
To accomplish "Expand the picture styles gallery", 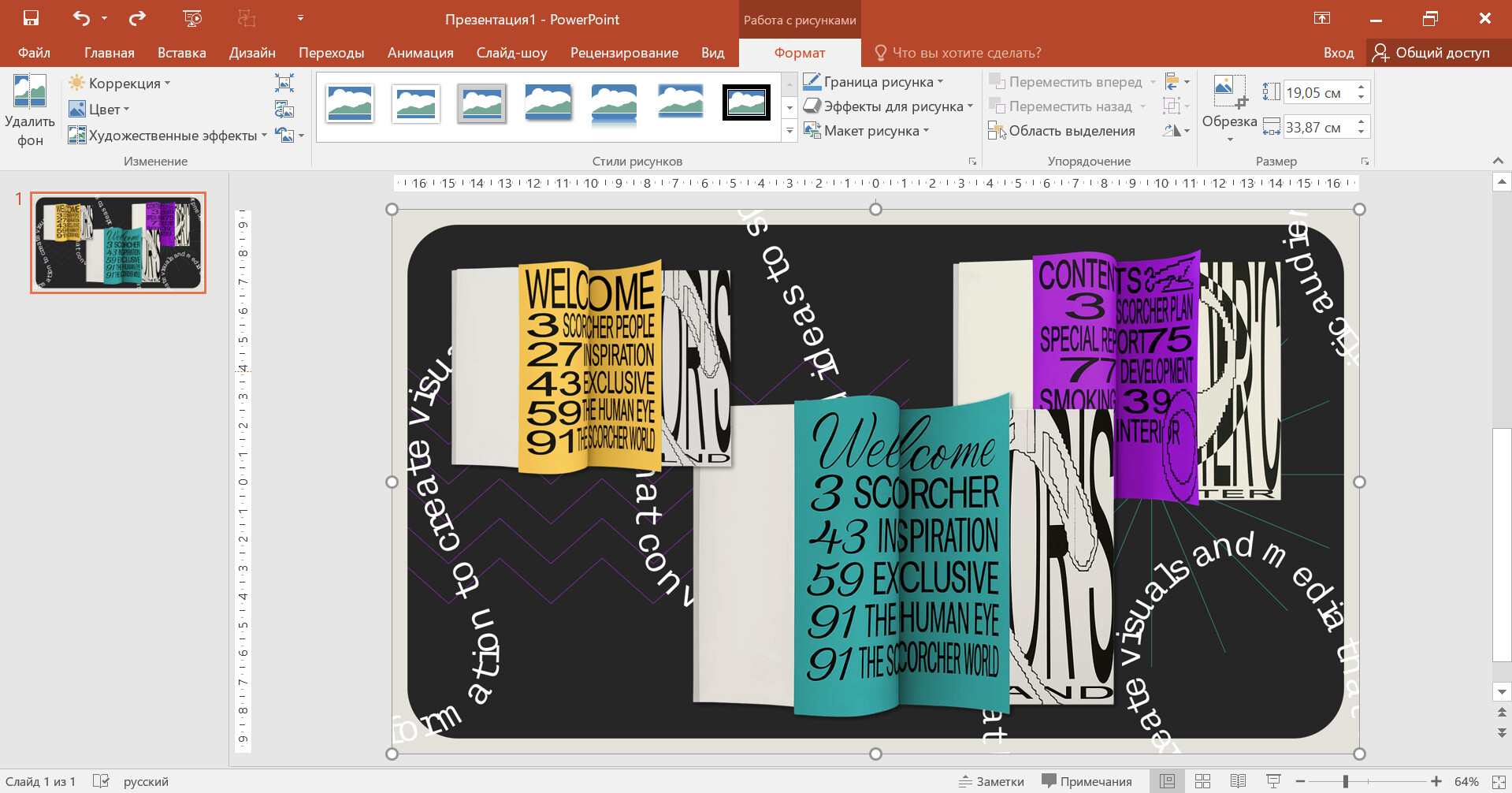I will [789, 132].
